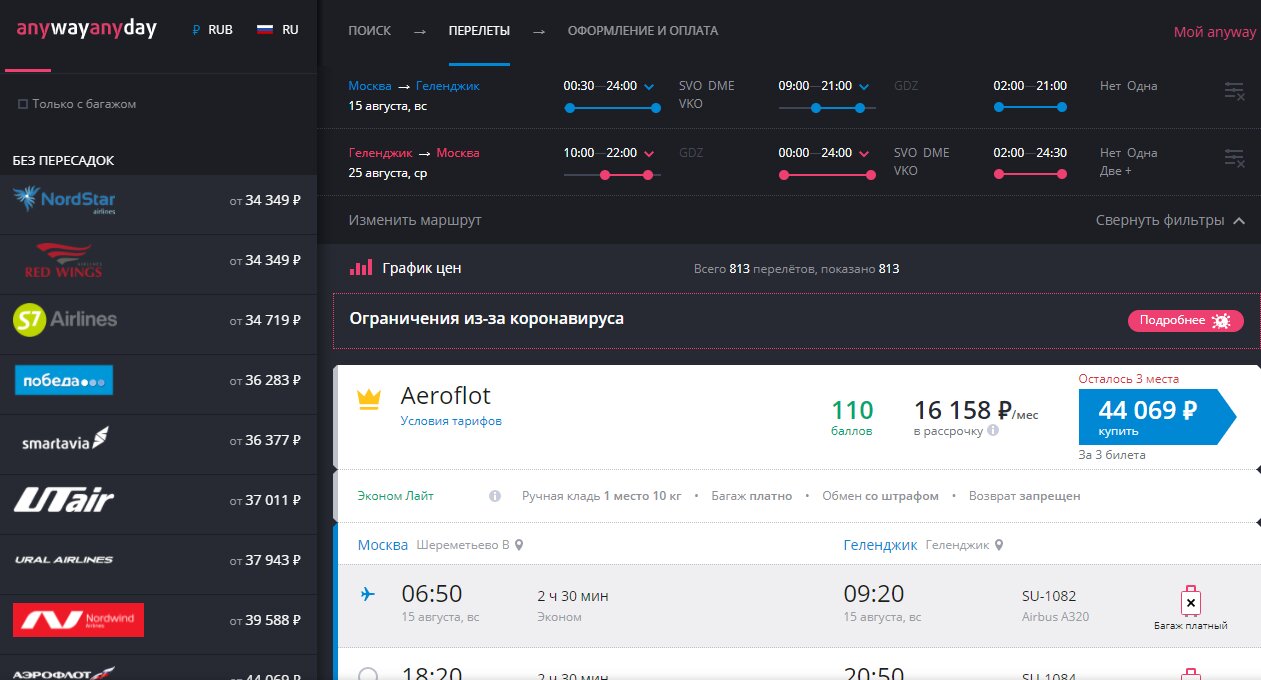
Task: Click map pin next to Геленджик airport
Action: tap(999, 545)
